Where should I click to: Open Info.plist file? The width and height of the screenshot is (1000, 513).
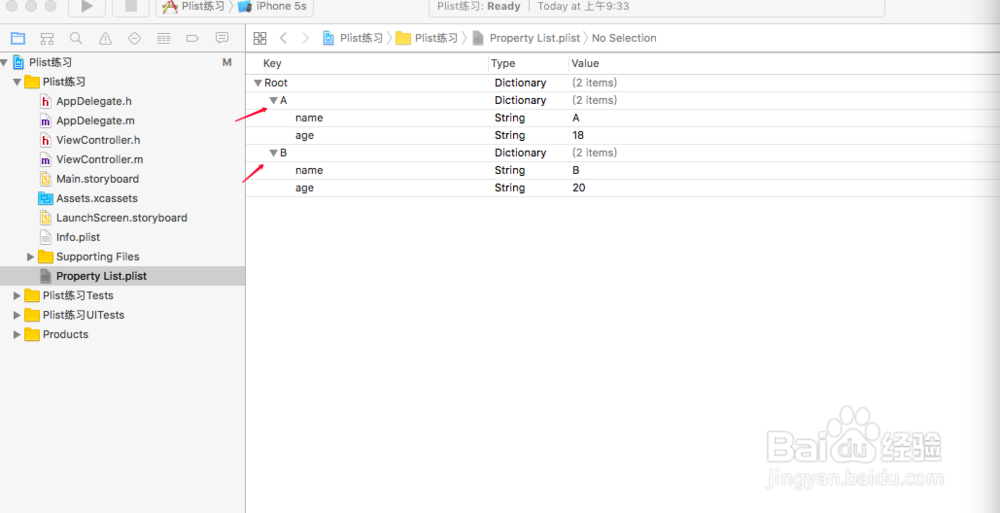(78, 237)
